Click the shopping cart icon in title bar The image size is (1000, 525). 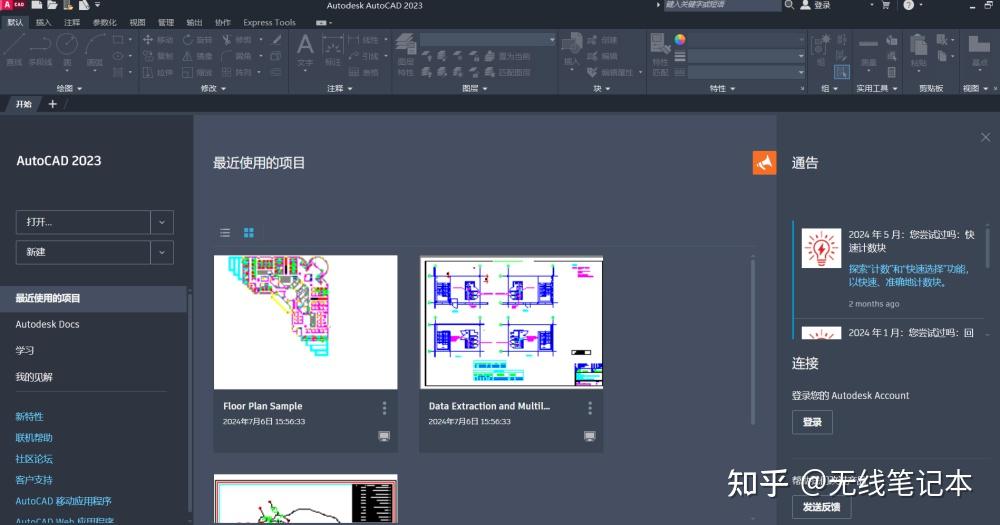pos(886,5)
